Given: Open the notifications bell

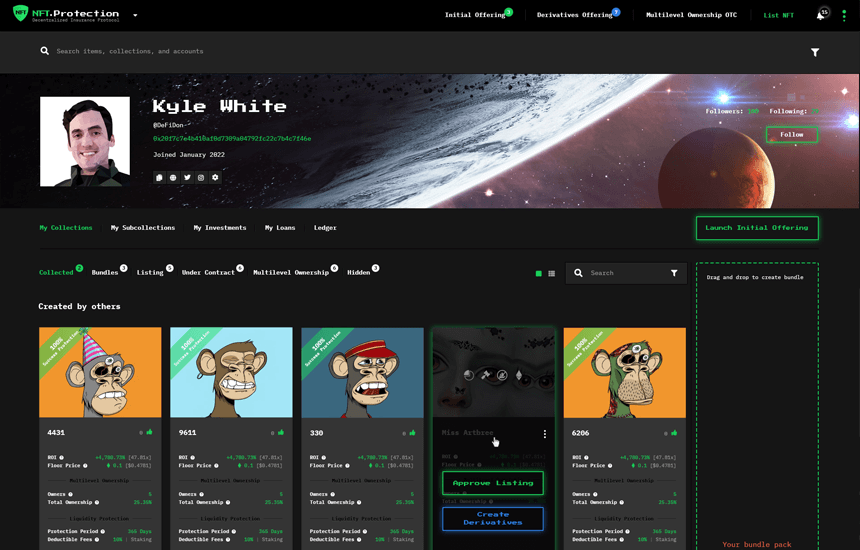Looking at the screenshot, I should click(x=820, y=15).
